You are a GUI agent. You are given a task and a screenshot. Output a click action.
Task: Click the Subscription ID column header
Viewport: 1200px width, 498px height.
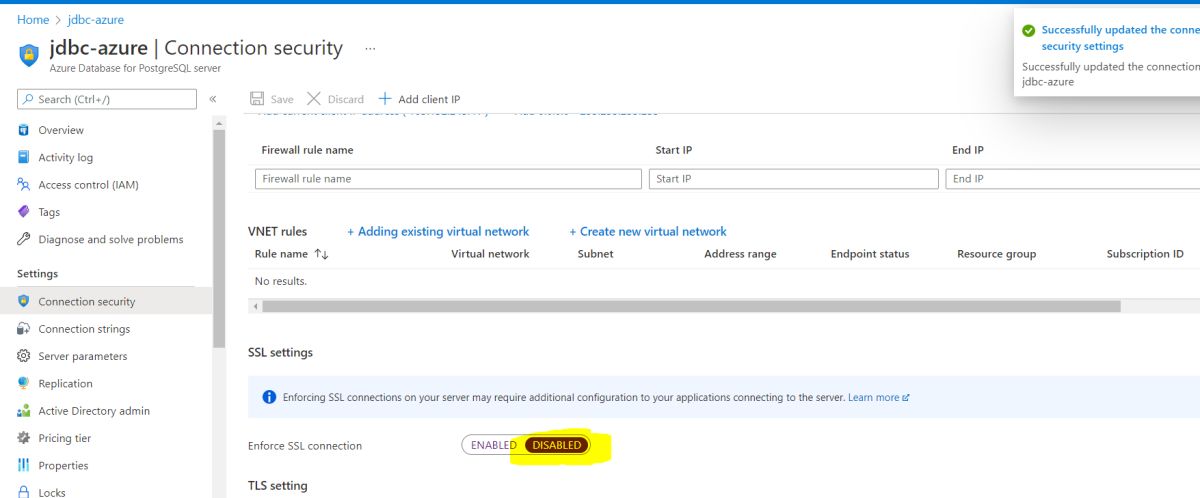pyautogui.click(x=1145, y=254)
